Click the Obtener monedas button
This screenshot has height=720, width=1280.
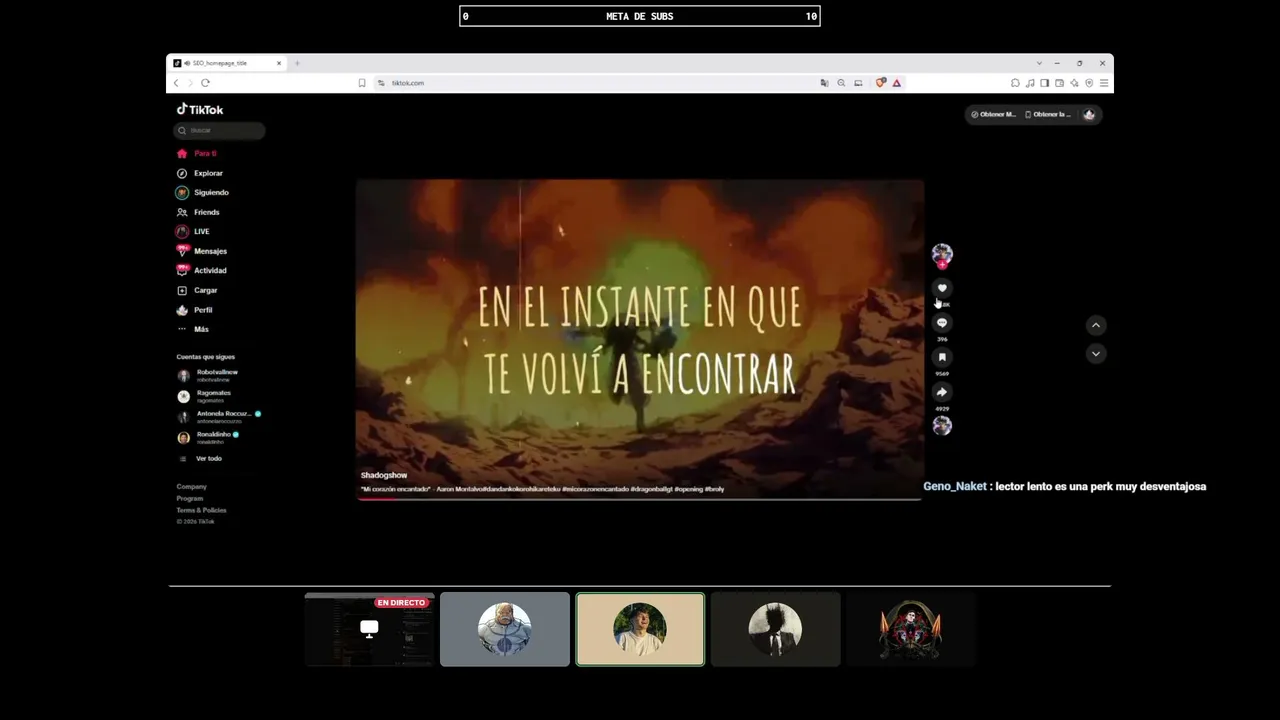993,114
